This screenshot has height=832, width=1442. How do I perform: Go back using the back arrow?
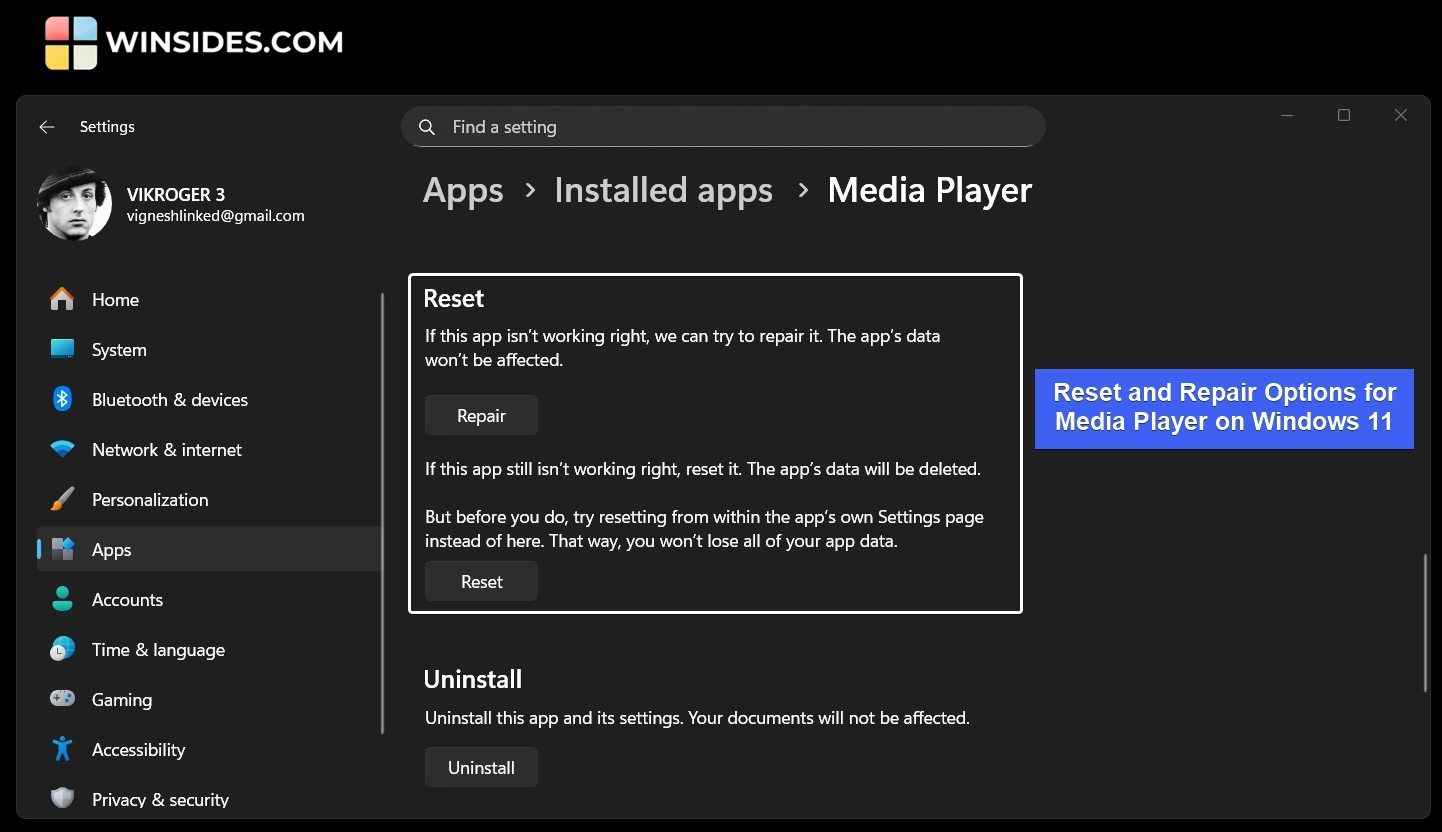tap(46, 127)
